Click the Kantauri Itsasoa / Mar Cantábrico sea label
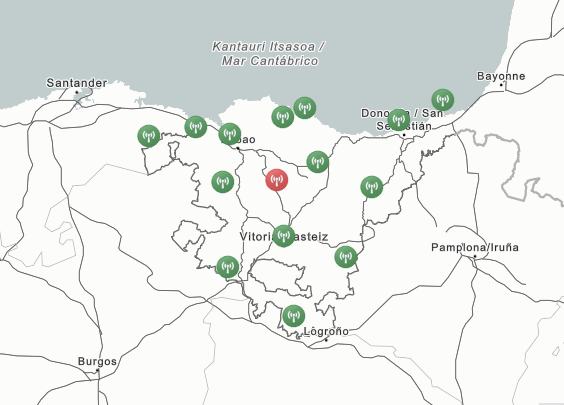564x405 pixels. coord(269,54)
